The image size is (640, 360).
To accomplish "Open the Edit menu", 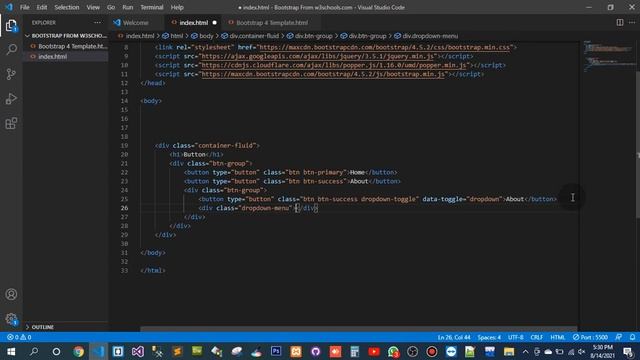I will (42, 7).
